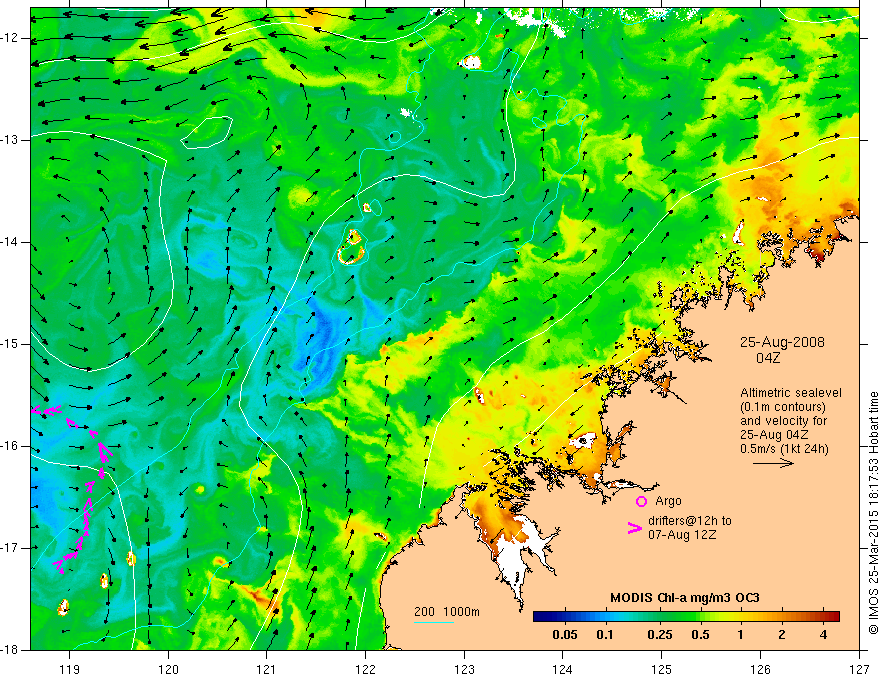Viewport: 880px width, 680px height.
Task: Click the -13 latitude axis label
Action: click(x=11, y=140)
